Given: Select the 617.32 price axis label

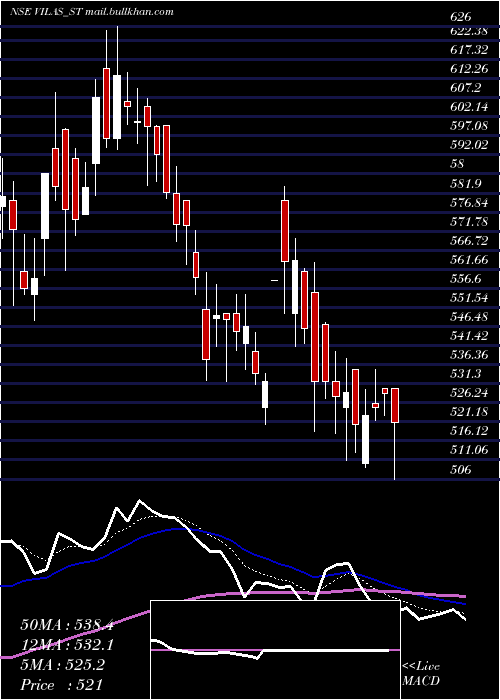Looking at the screenshot, I should (469, 50).
